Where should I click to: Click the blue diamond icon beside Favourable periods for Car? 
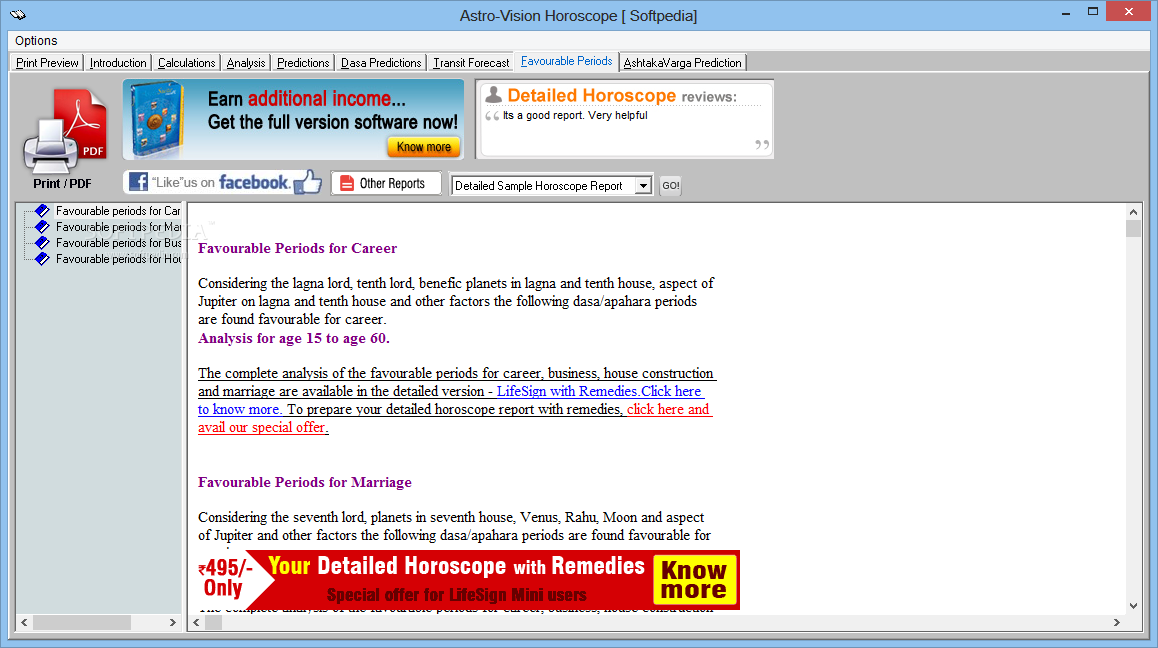coord(42,211)
